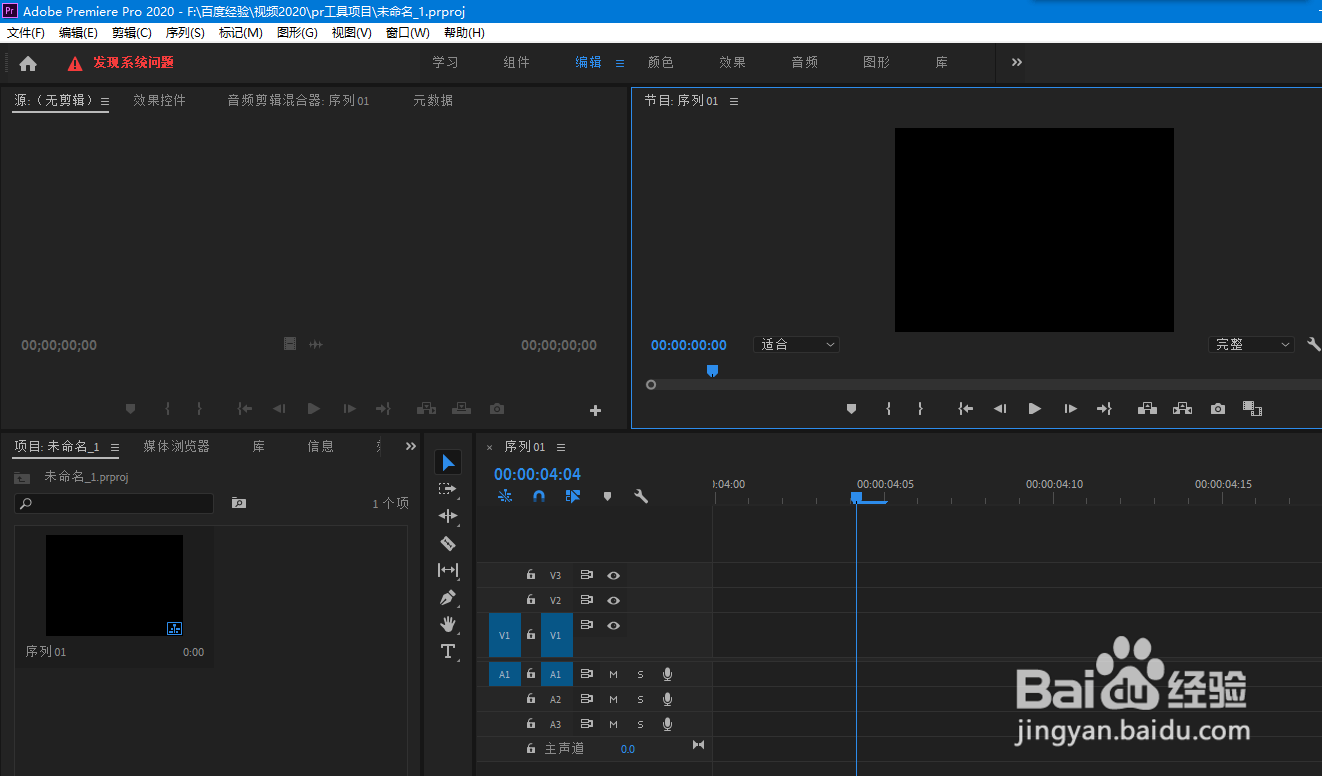This screenshot has width=1322, height=776.
Task: Open the playback resolution 完整 dropdown
Action: point(1251,344)
